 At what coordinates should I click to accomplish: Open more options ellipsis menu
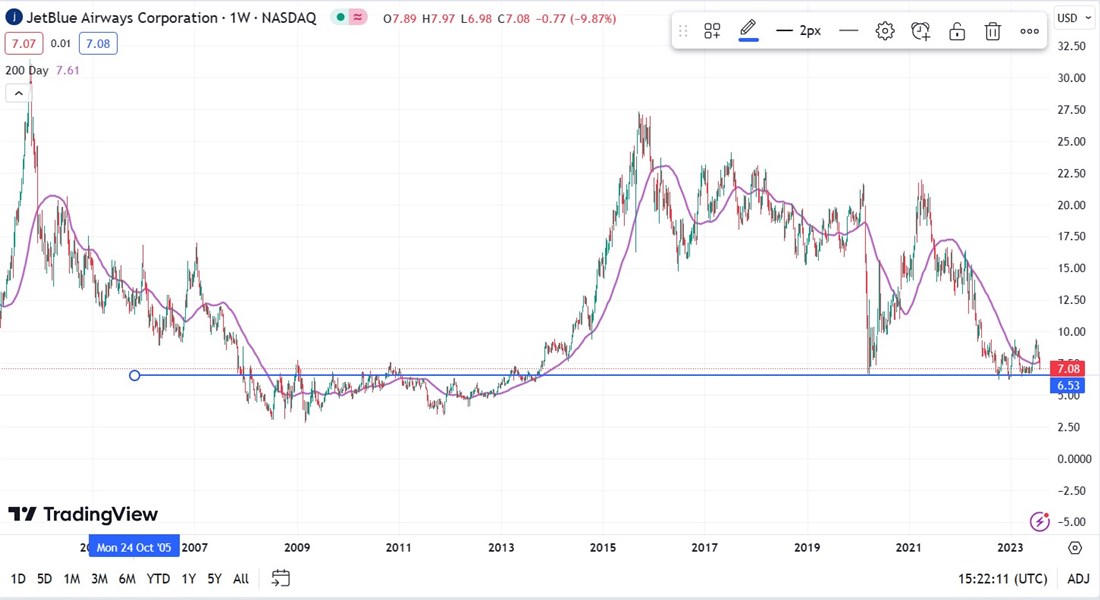click(x=1029, y=31)
